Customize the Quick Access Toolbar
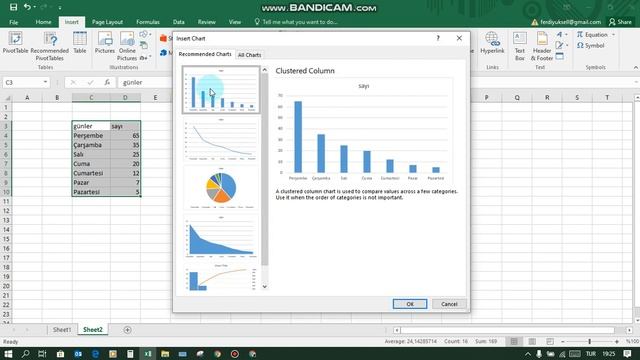640x360 pixels. coord(60,7)
